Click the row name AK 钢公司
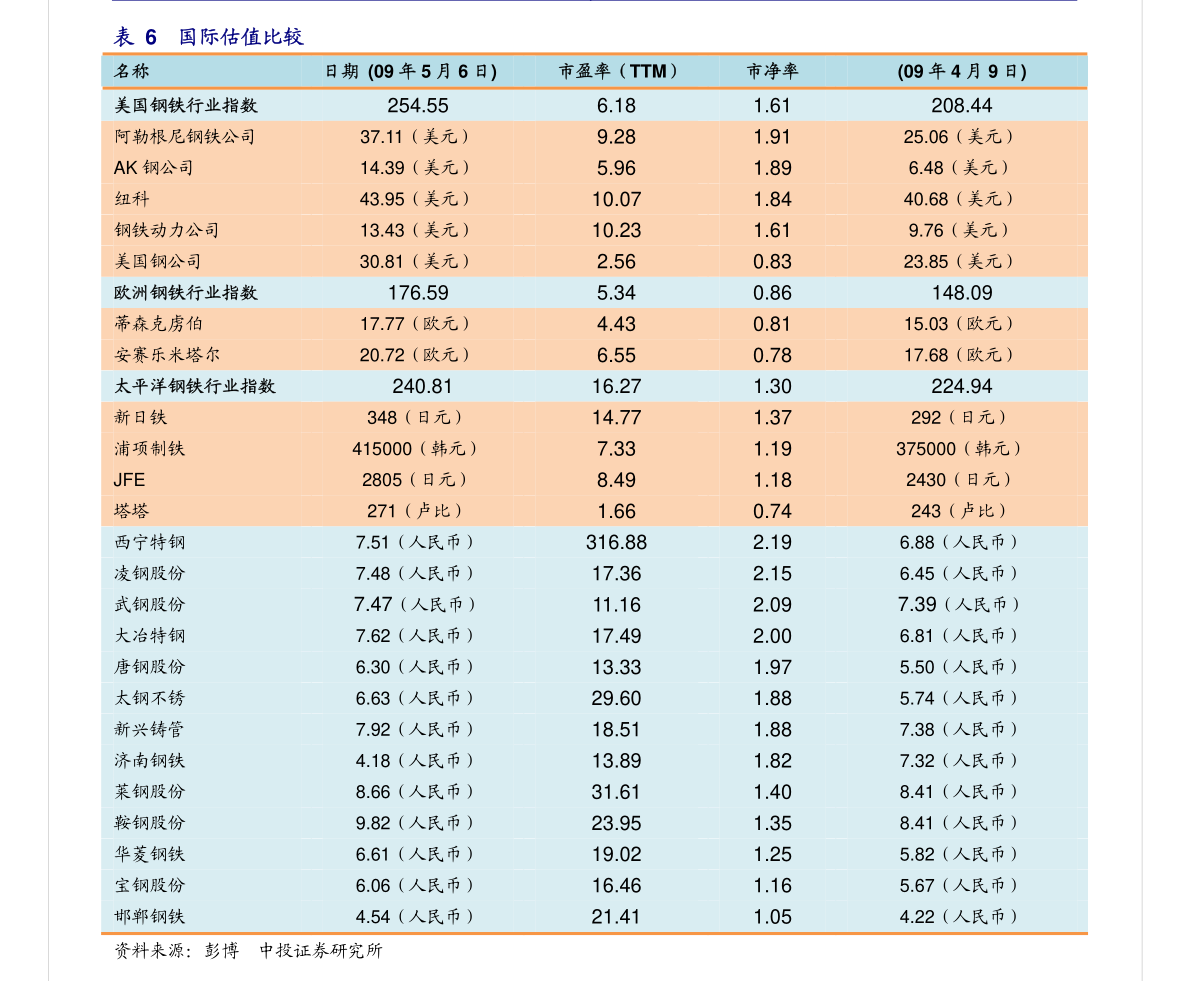 tap(153, 168)
